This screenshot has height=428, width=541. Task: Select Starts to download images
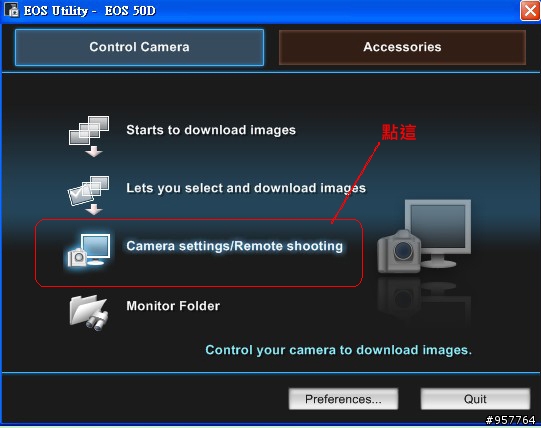pos(211,130)
